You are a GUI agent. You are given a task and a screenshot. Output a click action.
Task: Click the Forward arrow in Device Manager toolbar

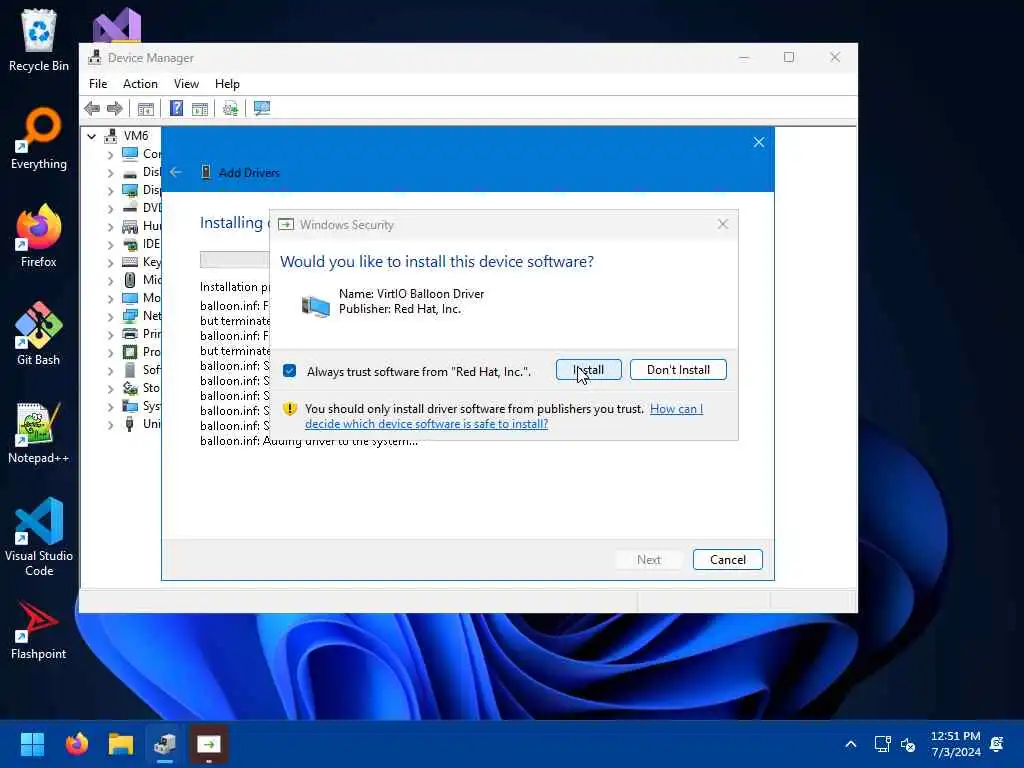click(x=115, y=108)
